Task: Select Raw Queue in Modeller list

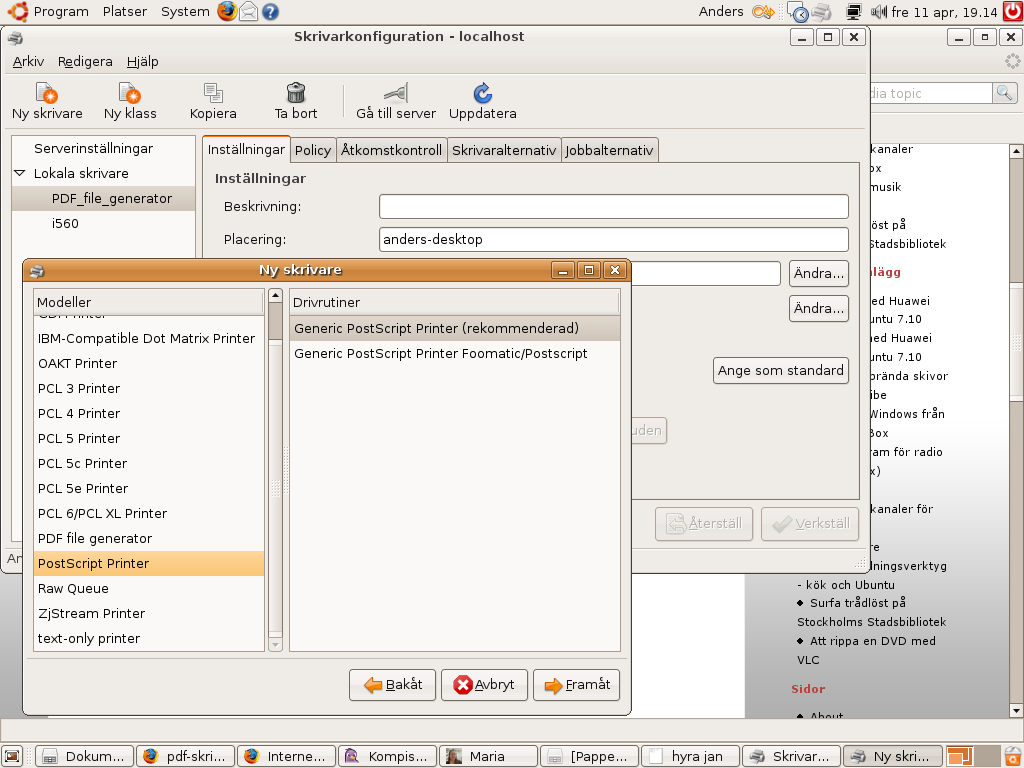Action: (x=149, y=588)
